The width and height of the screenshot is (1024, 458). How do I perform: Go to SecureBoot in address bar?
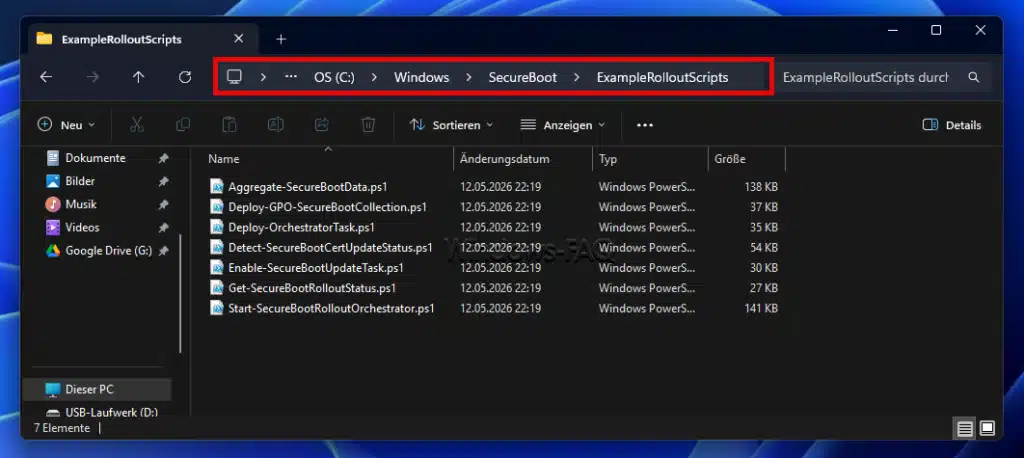pyautogui.click(x=523, y=77)
